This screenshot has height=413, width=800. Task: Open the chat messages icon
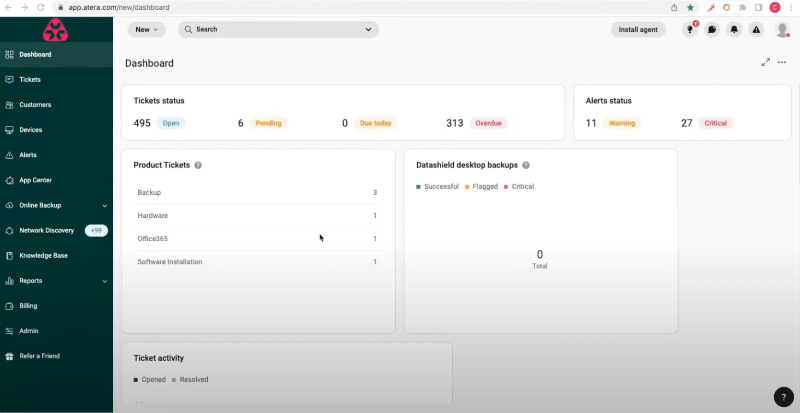[712, 30]
